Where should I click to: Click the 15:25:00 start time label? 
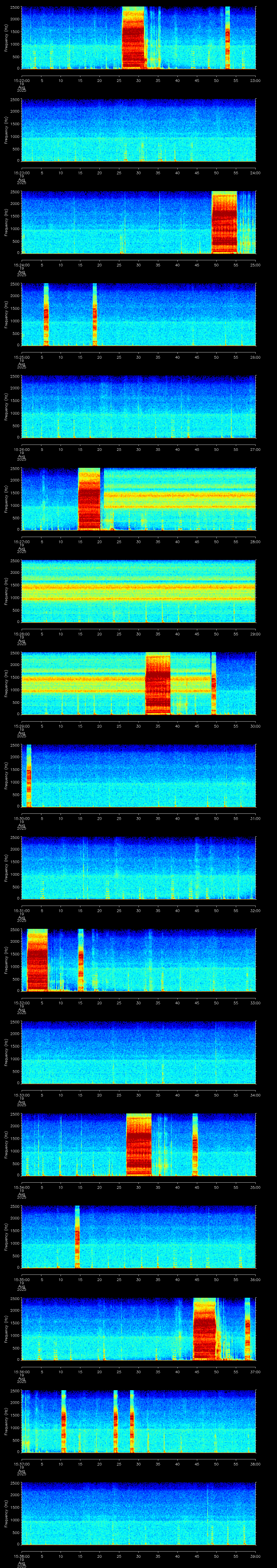click(21, 357)
